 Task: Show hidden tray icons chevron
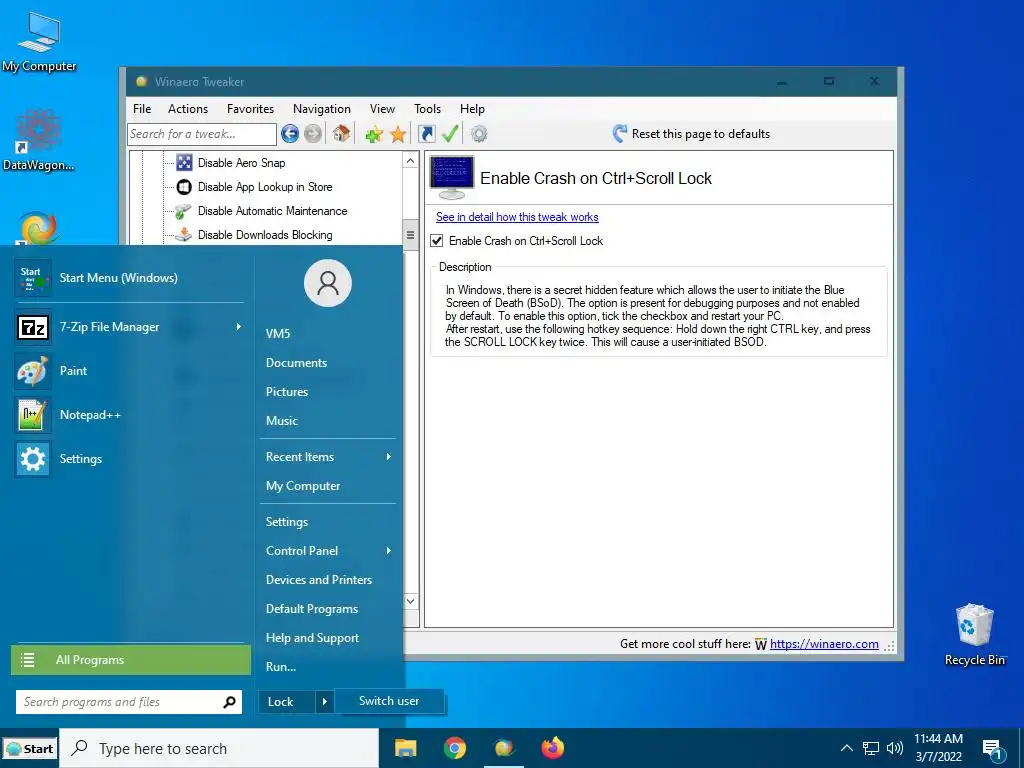[846, 748]
